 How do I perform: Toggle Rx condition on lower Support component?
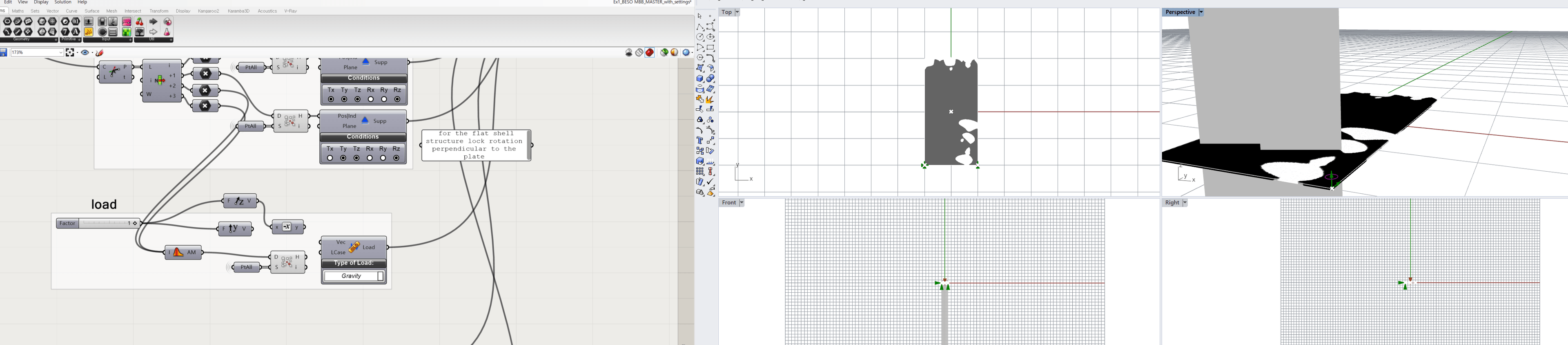point(370,158)
